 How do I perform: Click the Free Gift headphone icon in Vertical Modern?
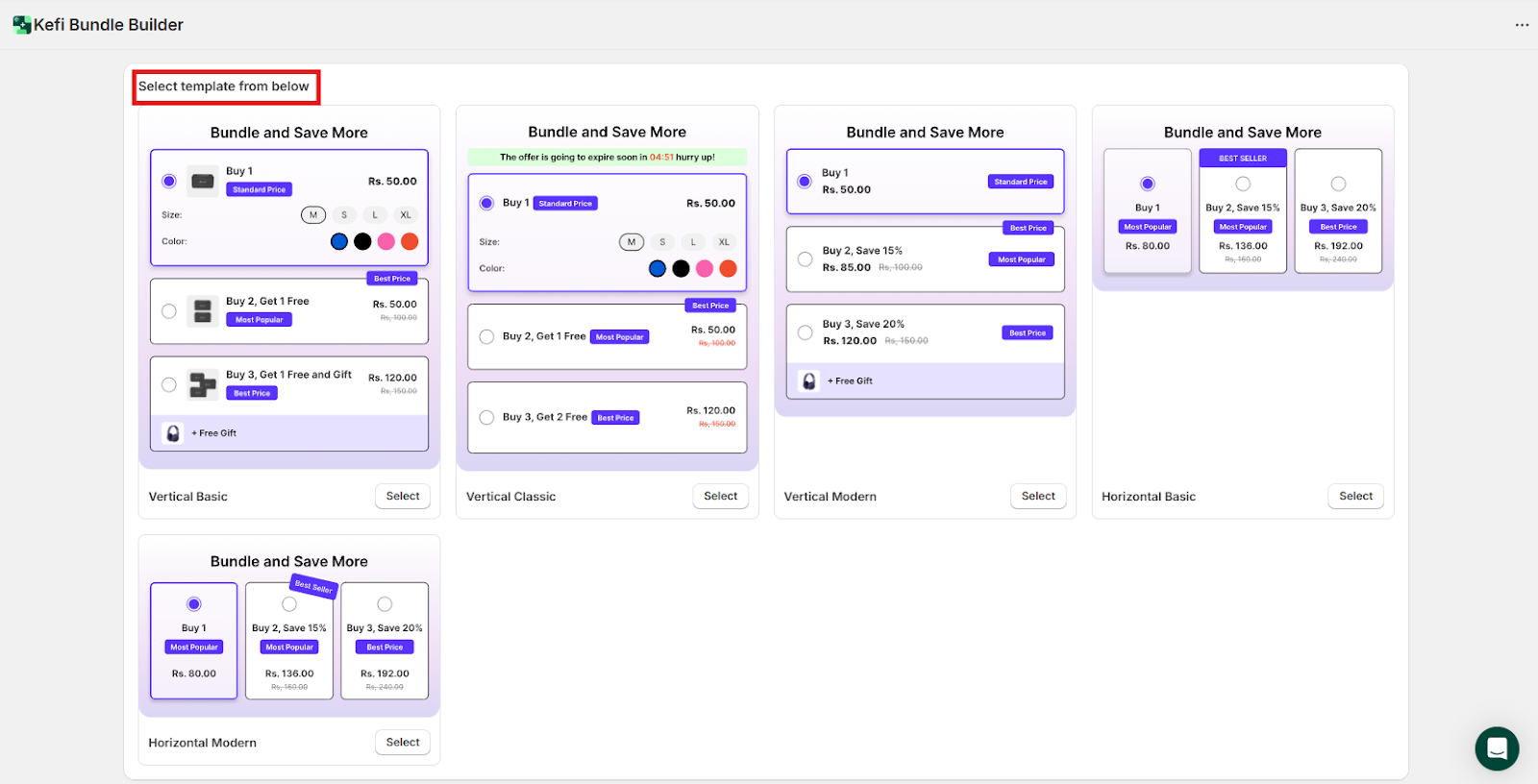(x=809, y=381)
